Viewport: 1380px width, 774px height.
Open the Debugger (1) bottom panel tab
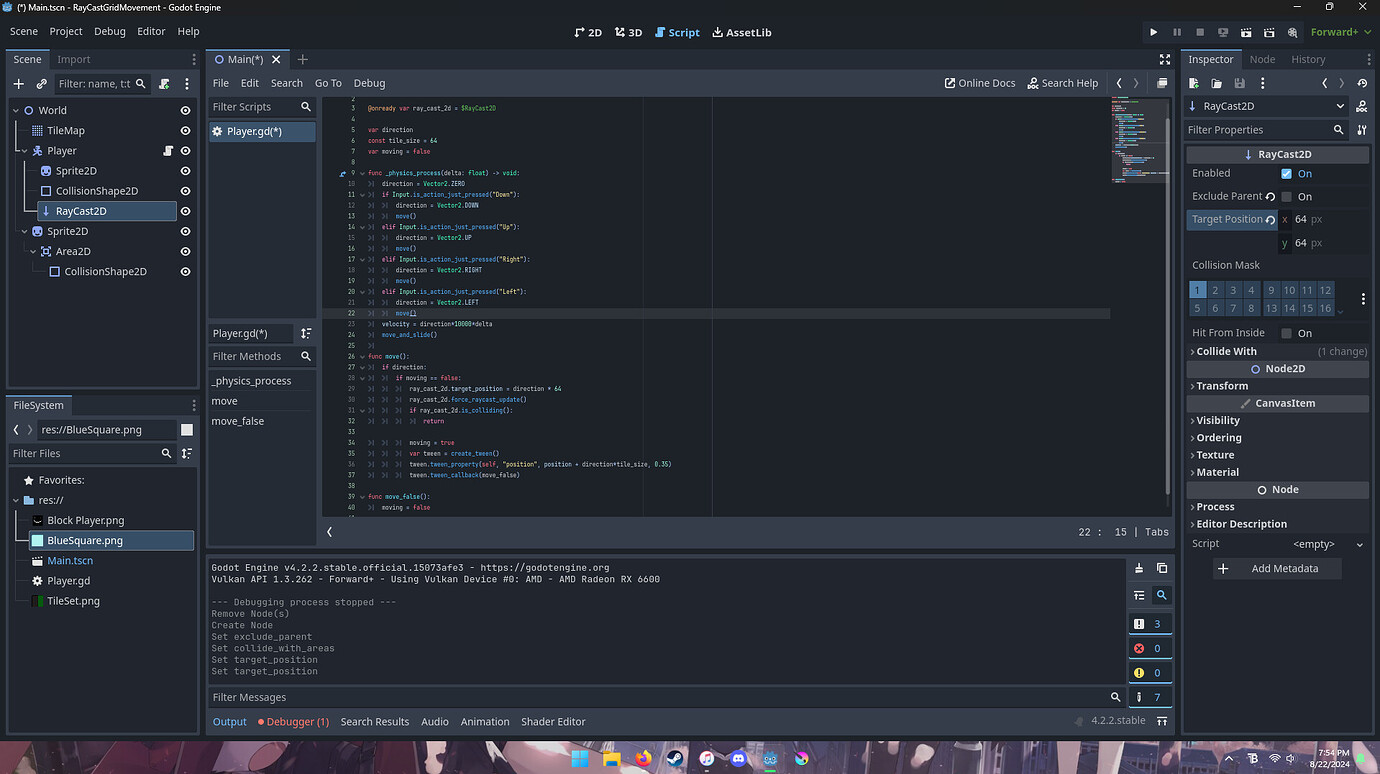coord(293,722)
